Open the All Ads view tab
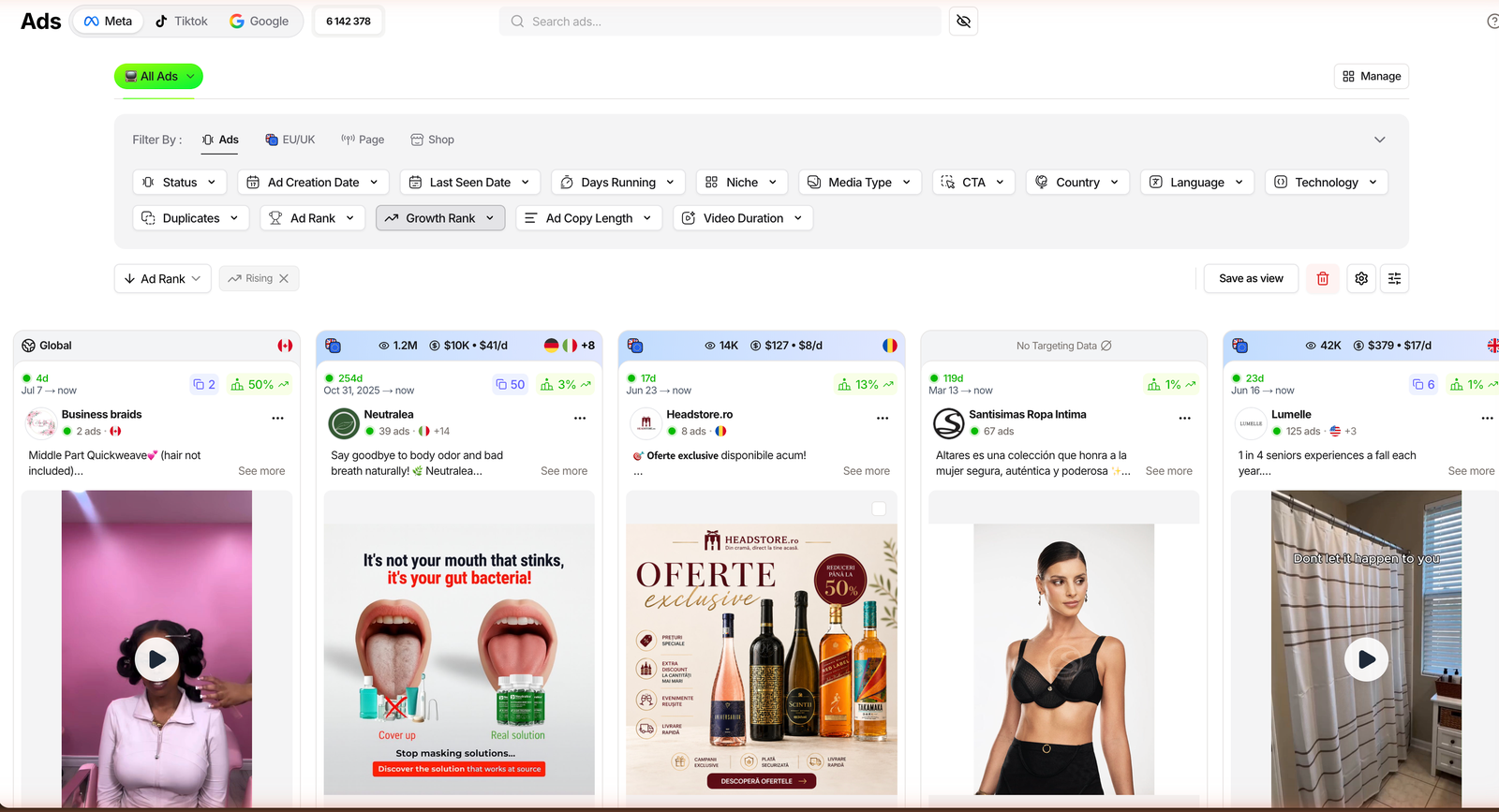Screen dimensions: 1499x812 (158, 76)
